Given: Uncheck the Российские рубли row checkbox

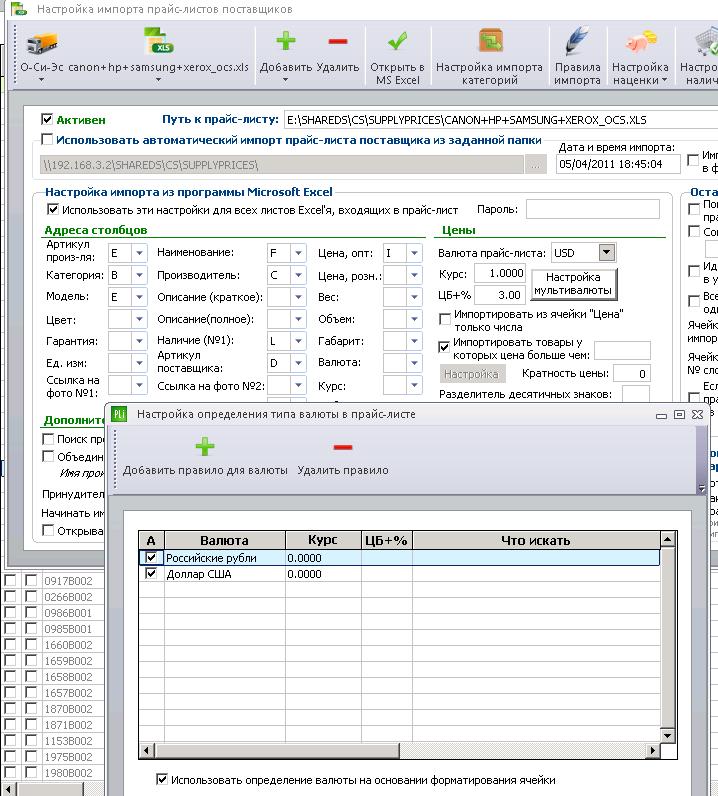Looking at the screenshot, I should pyautogui.click(x=151, y=557).
